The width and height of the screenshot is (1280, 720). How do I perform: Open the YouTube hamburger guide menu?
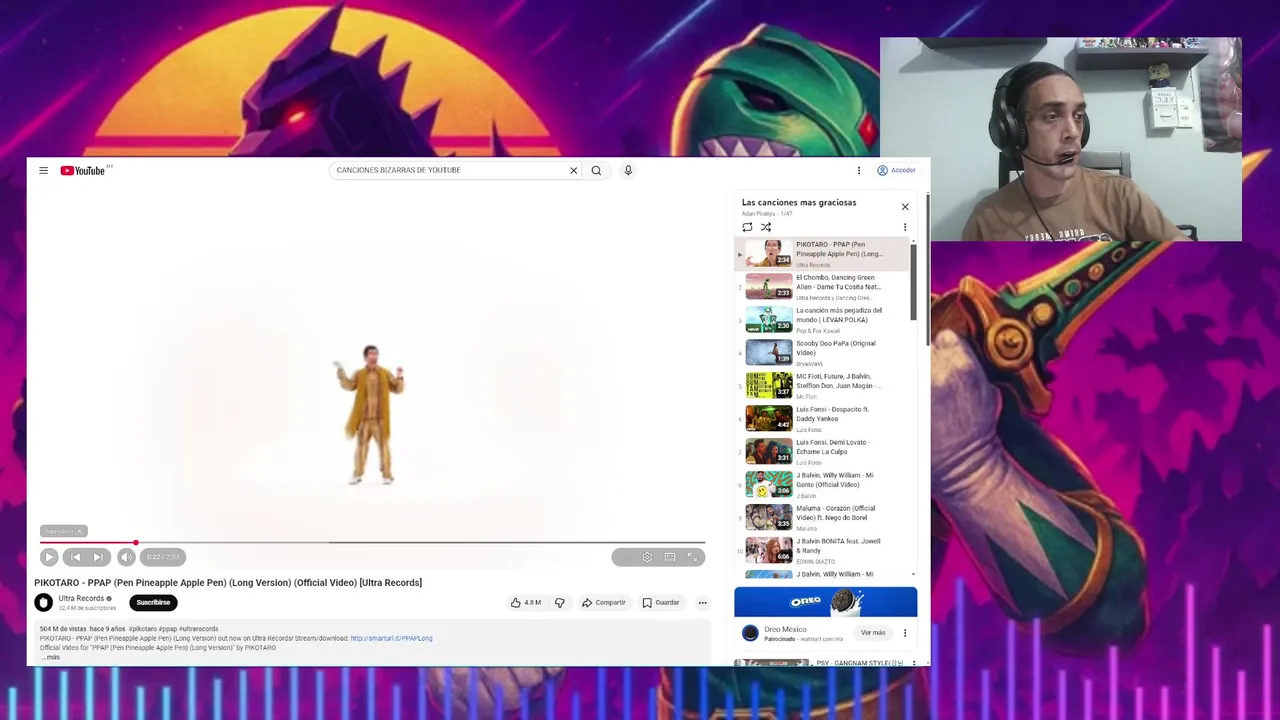pyautogui.click(x=43, y=171)
